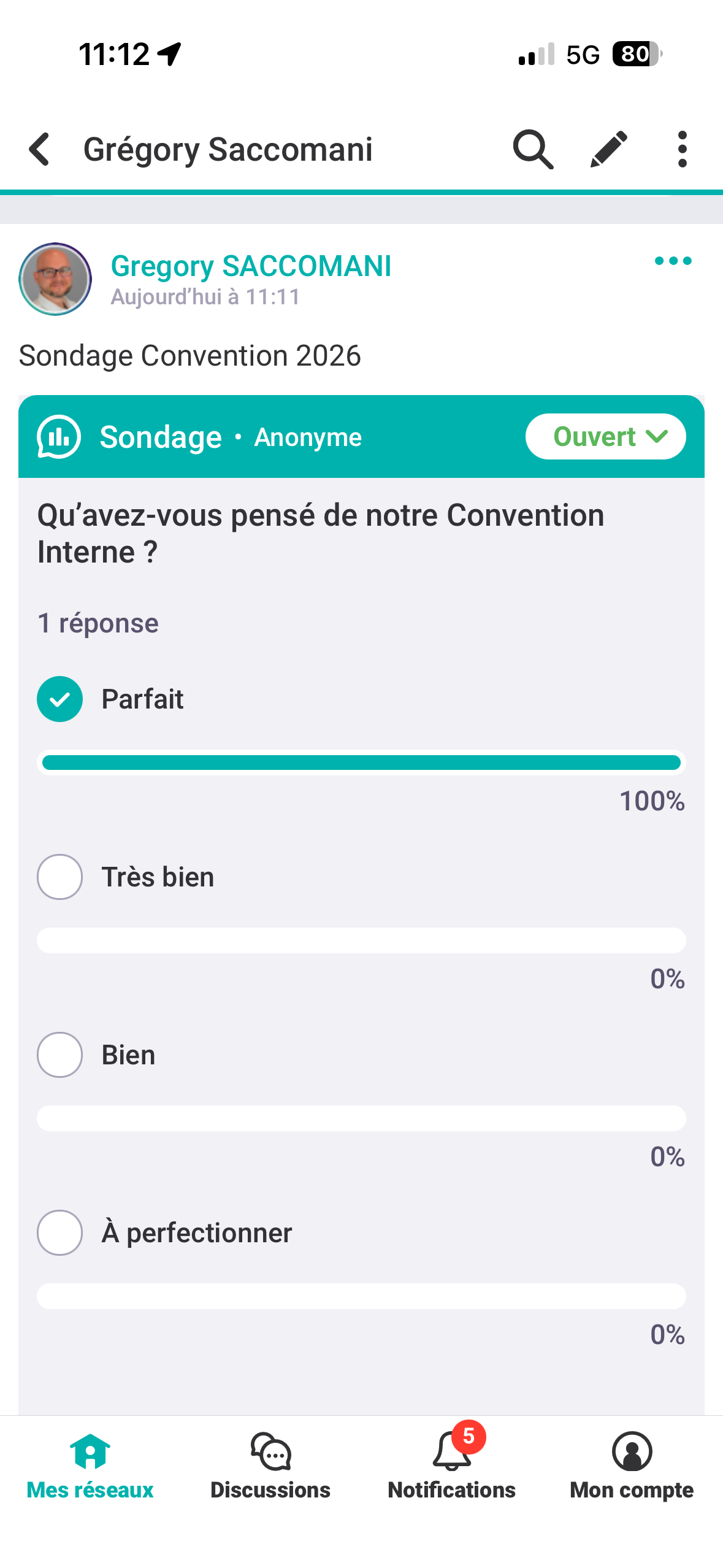Tap the iOS battery status indicator
723x1568 pixels.
pos(637,55)
